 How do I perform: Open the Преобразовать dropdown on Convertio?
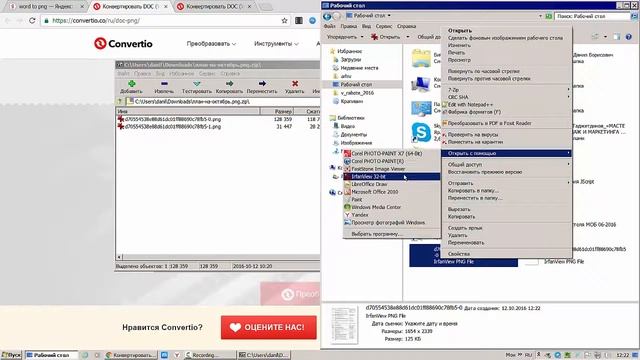(x=211, y=43)
